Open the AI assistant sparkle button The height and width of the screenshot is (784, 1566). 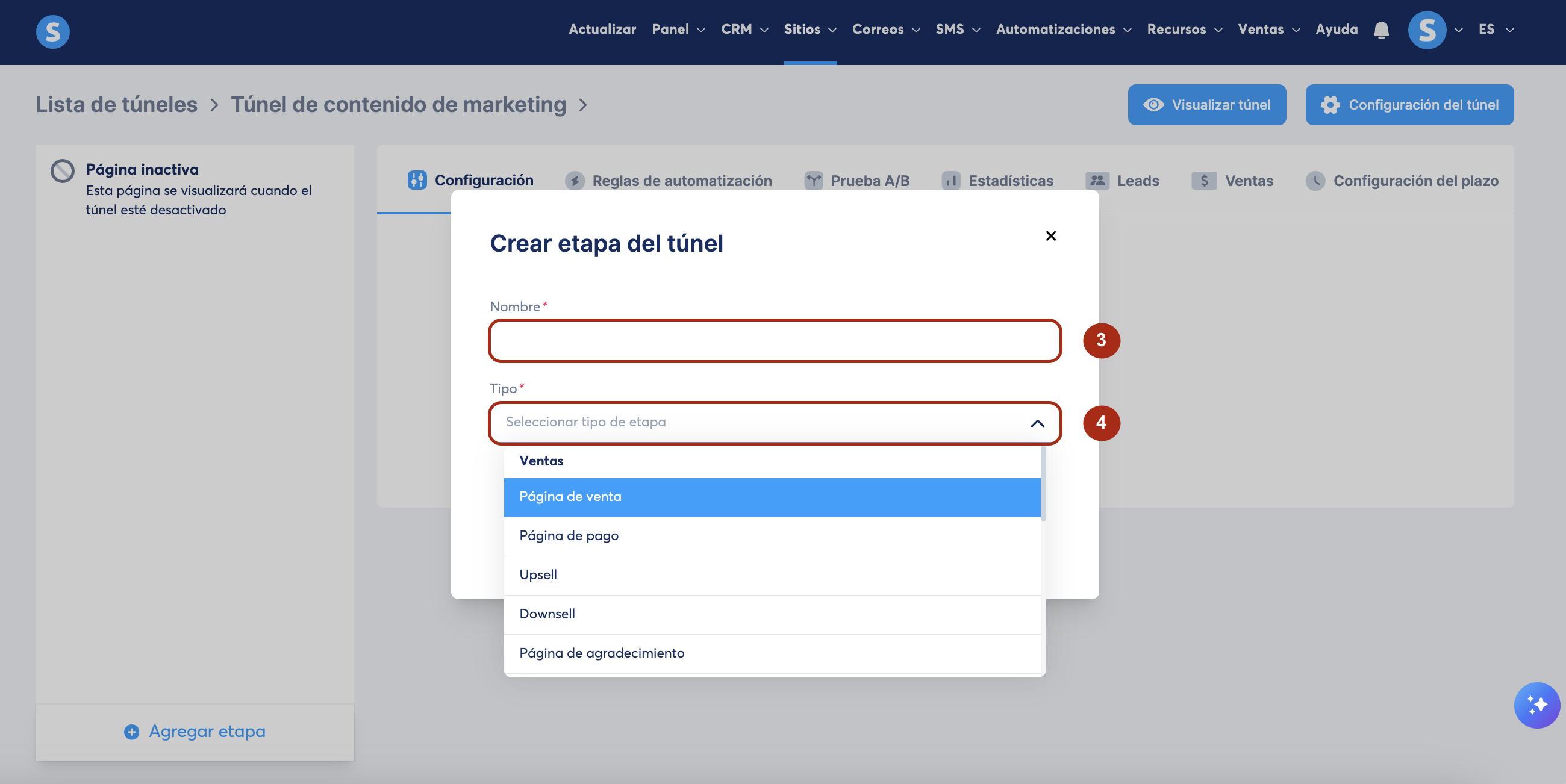pos(1536,705)
